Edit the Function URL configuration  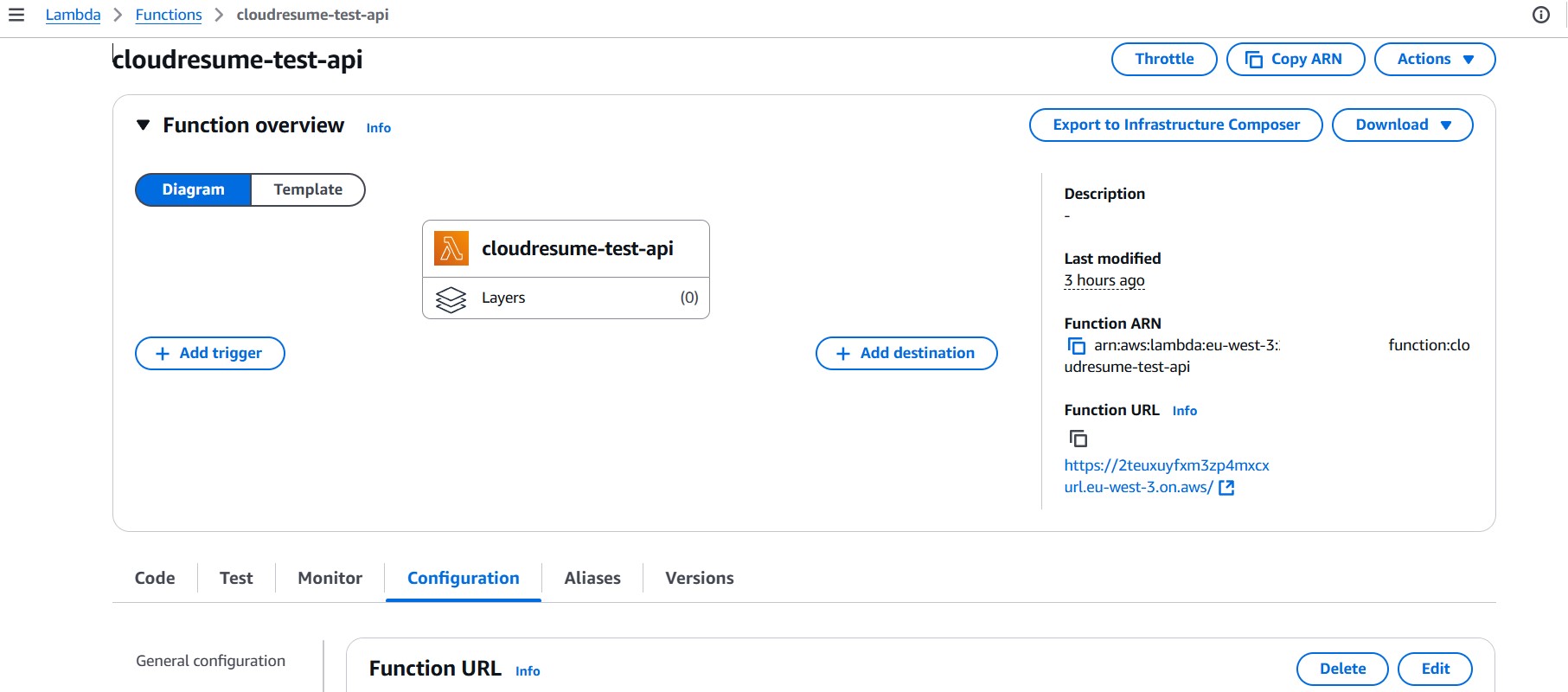pos(1435,669)
